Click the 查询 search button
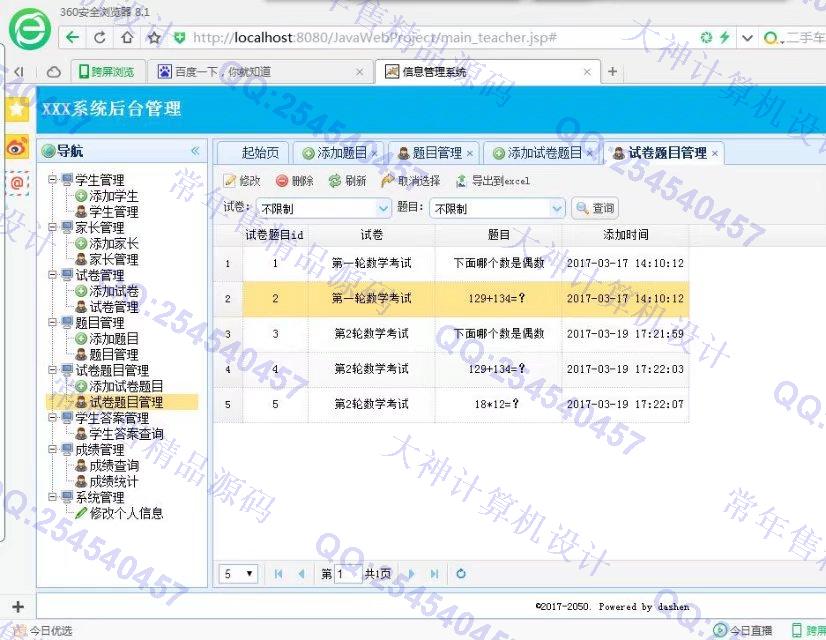826x640 pixels. [x=595, y=208]
